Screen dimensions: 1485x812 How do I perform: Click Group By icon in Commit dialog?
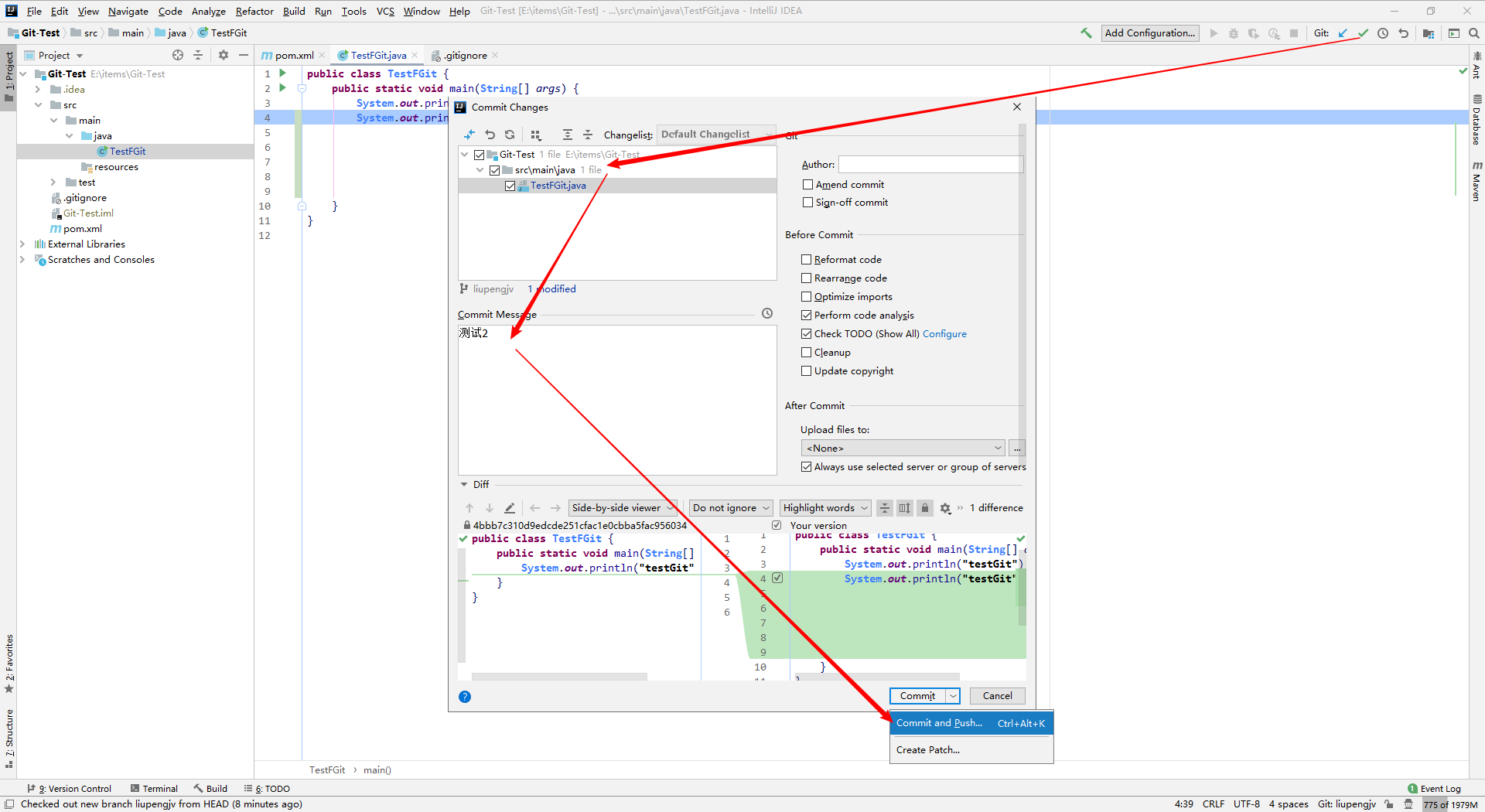click(x=536, y=135)
